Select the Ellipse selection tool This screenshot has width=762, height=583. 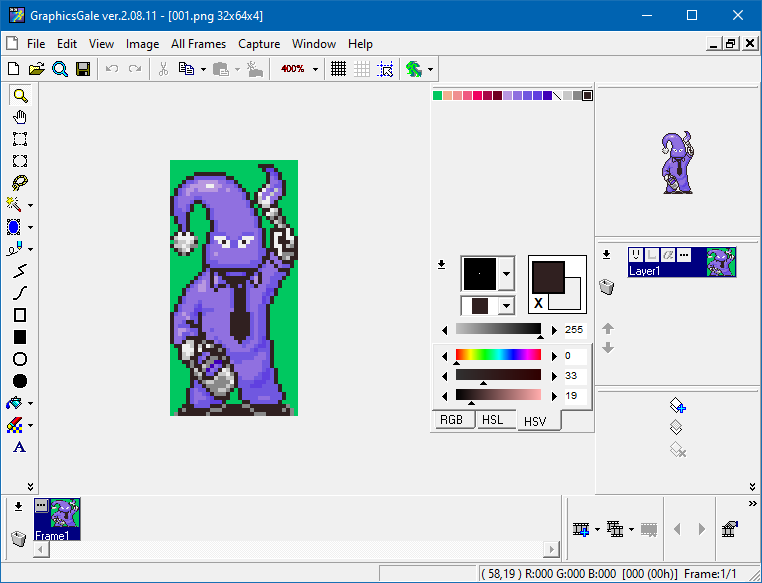click(x=20, y=161)
